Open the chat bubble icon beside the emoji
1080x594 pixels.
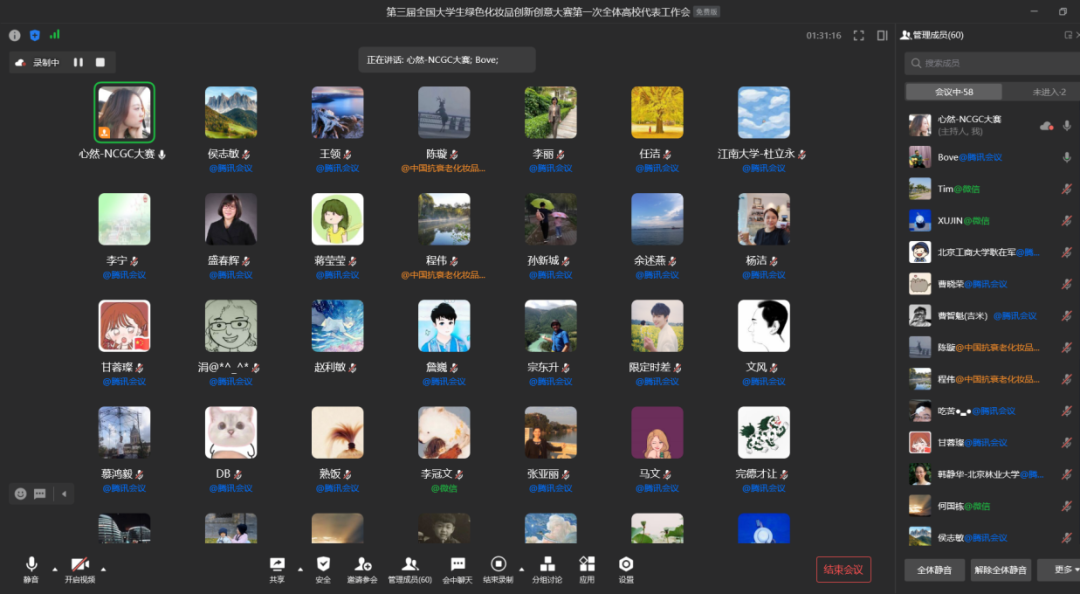(x=40, y=493)
